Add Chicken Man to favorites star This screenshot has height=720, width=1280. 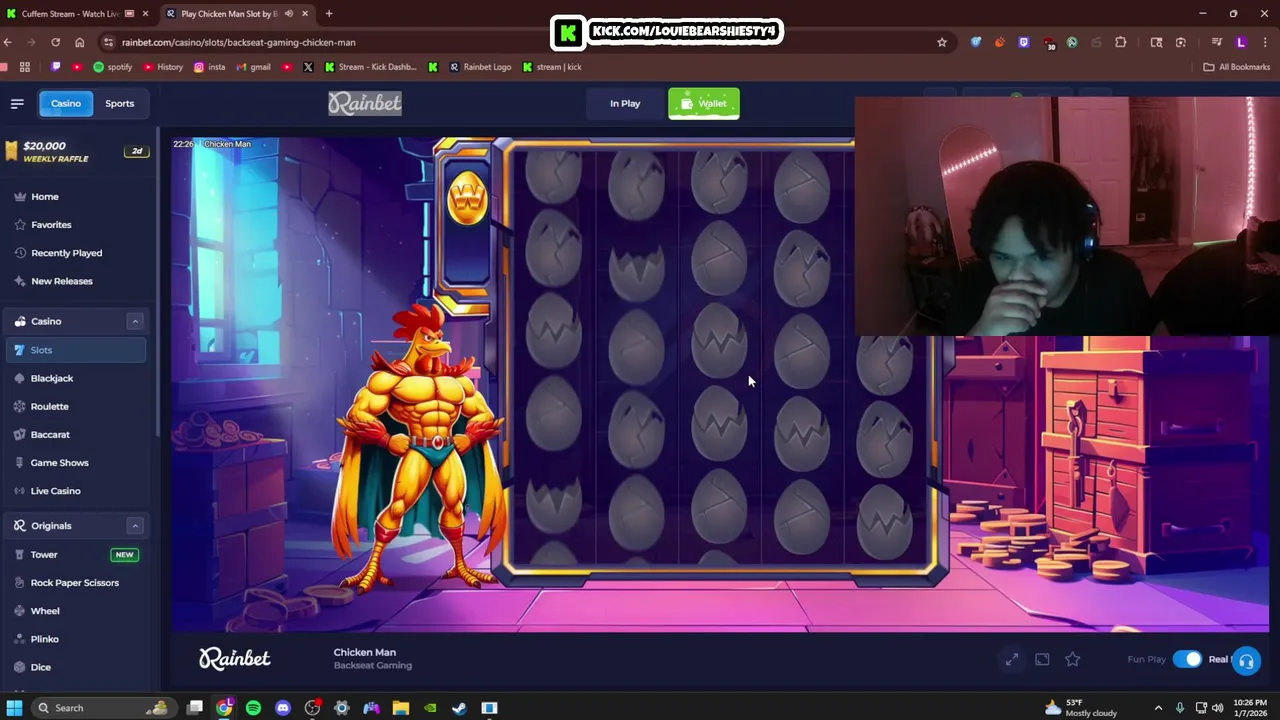(1072, 659)
